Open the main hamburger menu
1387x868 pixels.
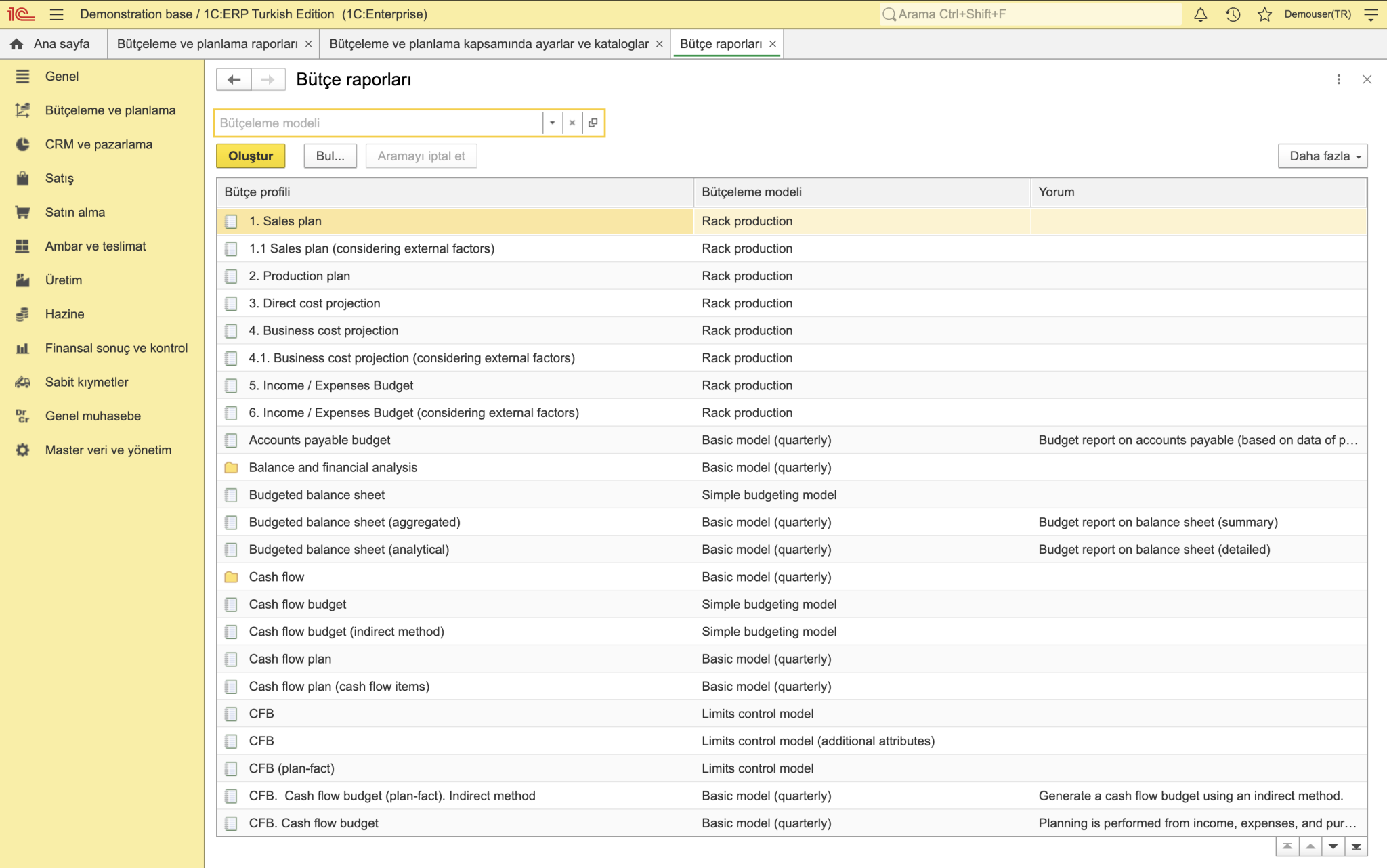click(x=57, y=14)
